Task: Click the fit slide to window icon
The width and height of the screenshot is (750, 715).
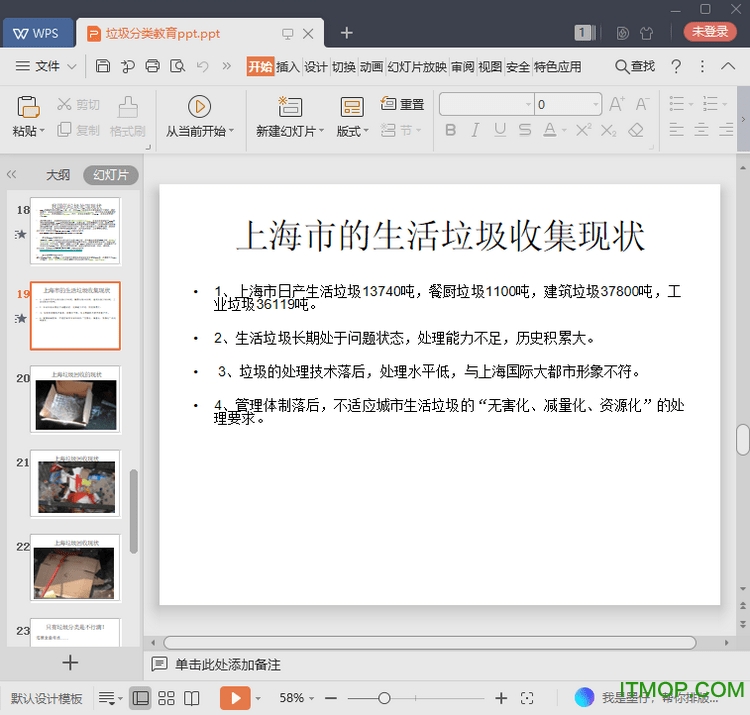Action: pos(527,698)
